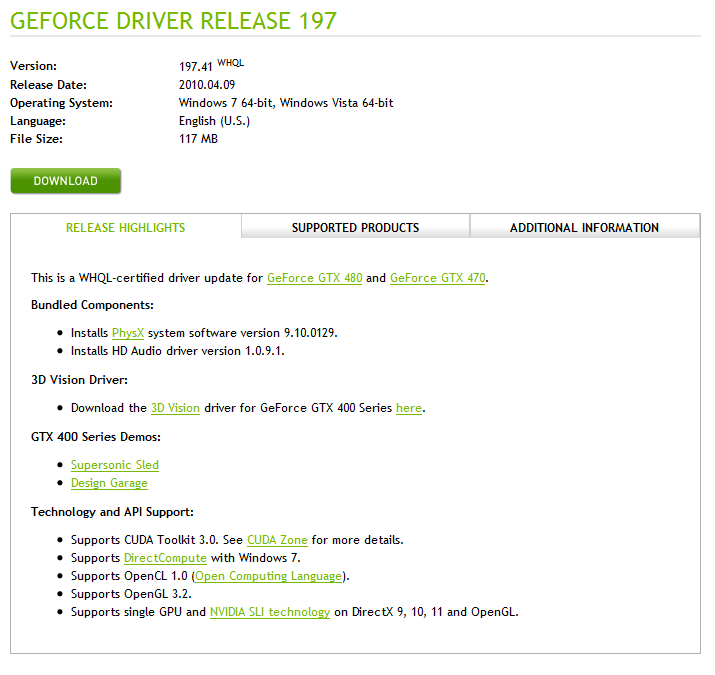Click the 'here' download link
This screenshot has height=675, width=715.
(409, 408)
